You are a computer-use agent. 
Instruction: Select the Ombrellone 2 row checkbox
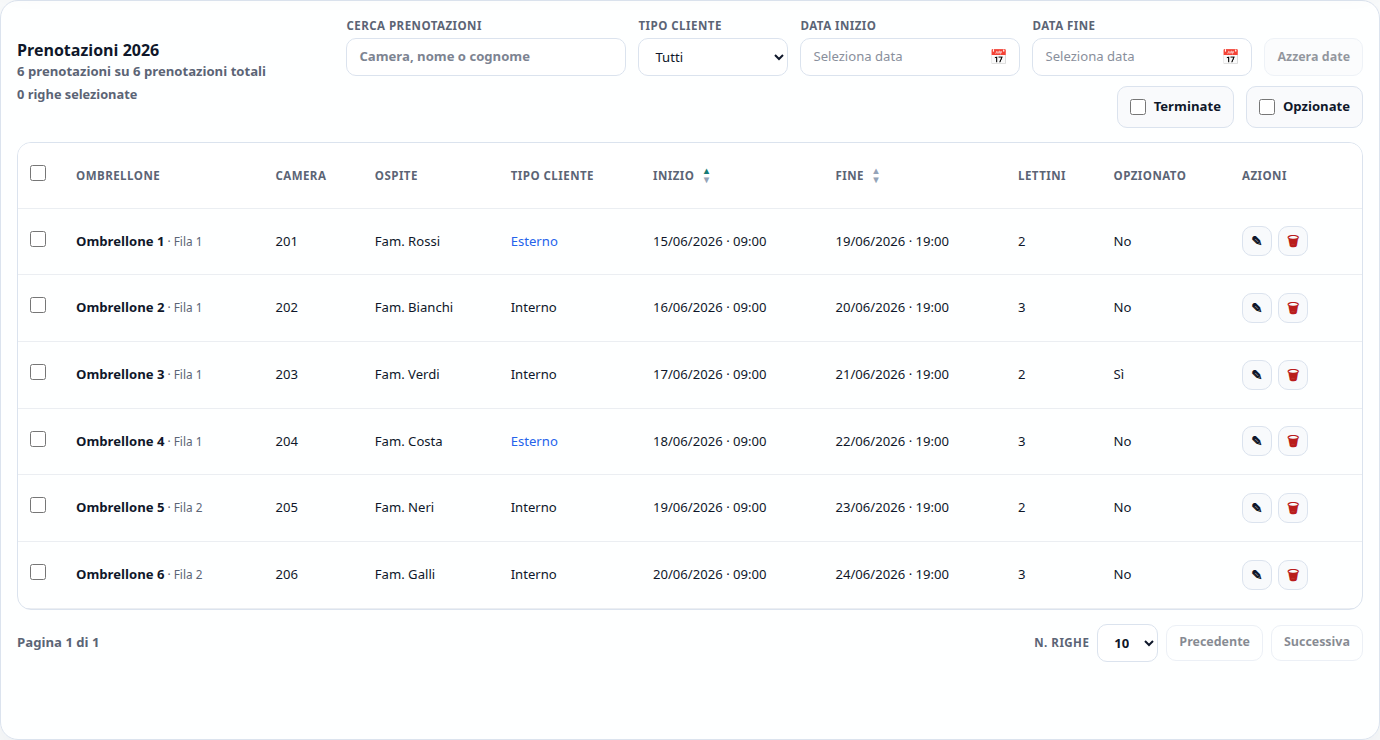click(38, 305)
